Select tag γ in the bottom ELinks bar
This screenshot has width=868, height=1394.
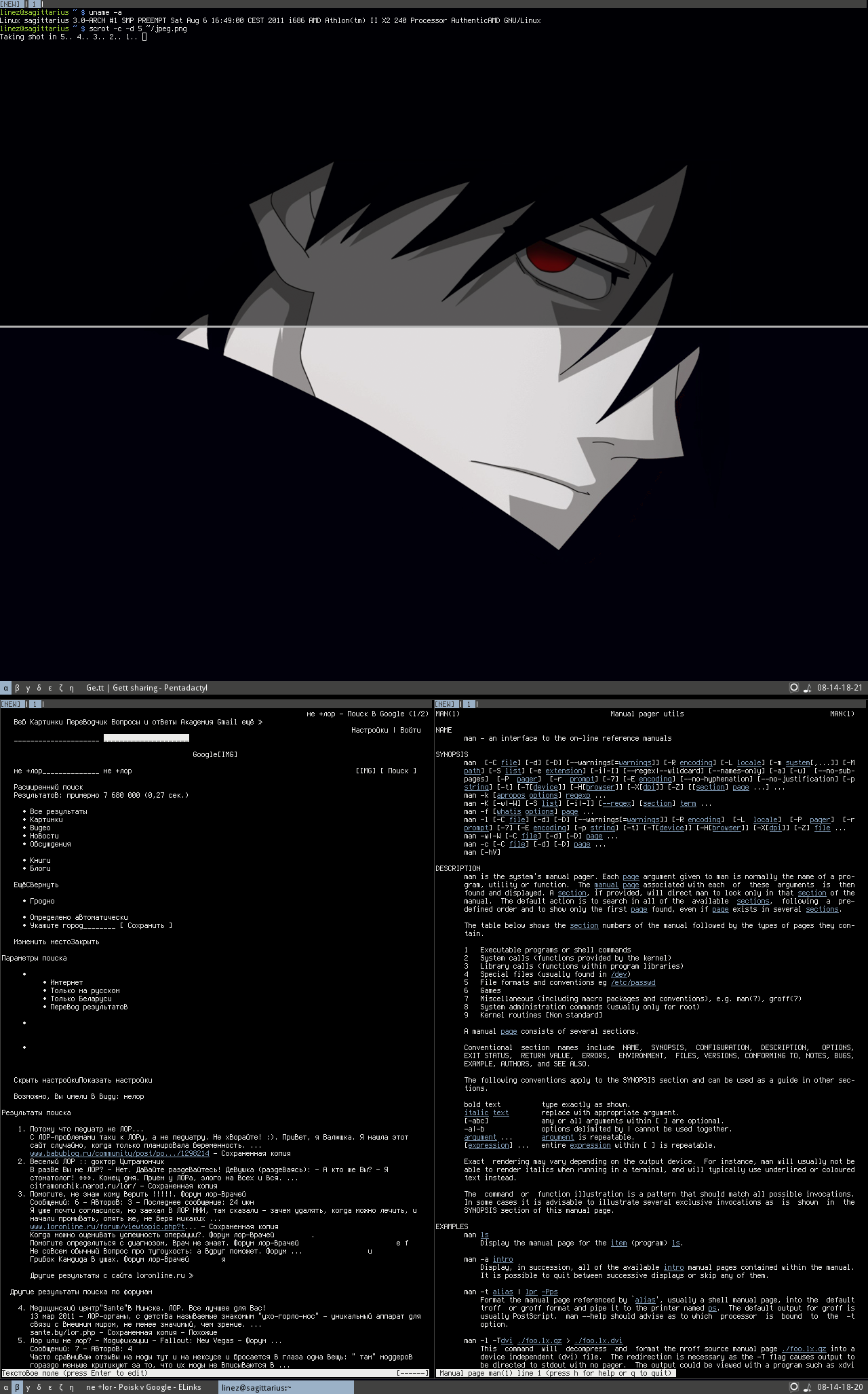click(x=28, y=1387)
